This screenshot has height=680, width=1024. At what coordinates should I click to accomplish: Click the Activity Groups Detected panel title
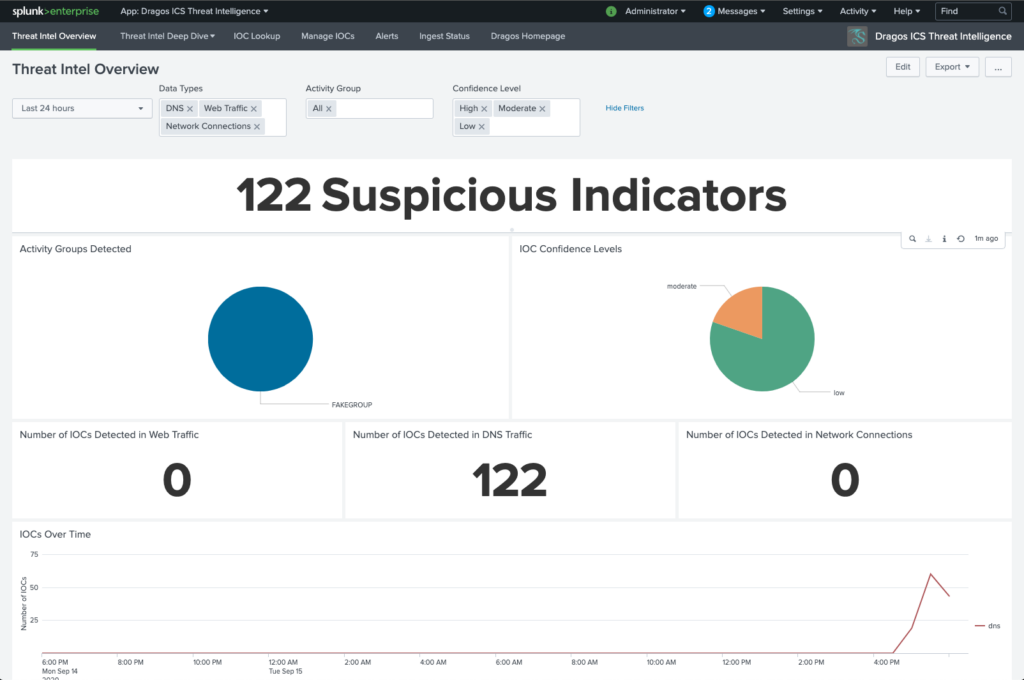tap(76, 249)
